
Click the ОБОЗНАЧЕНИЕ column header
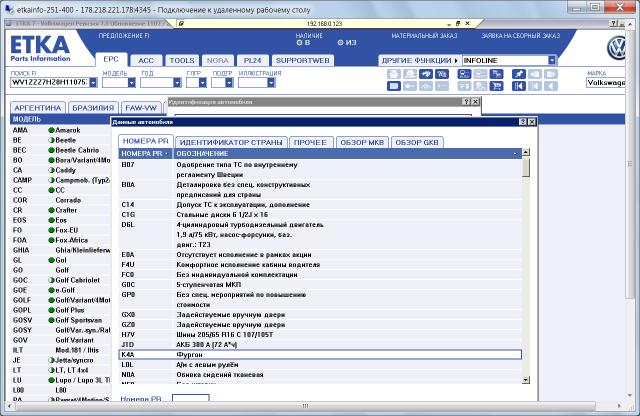tap(347, 153)
